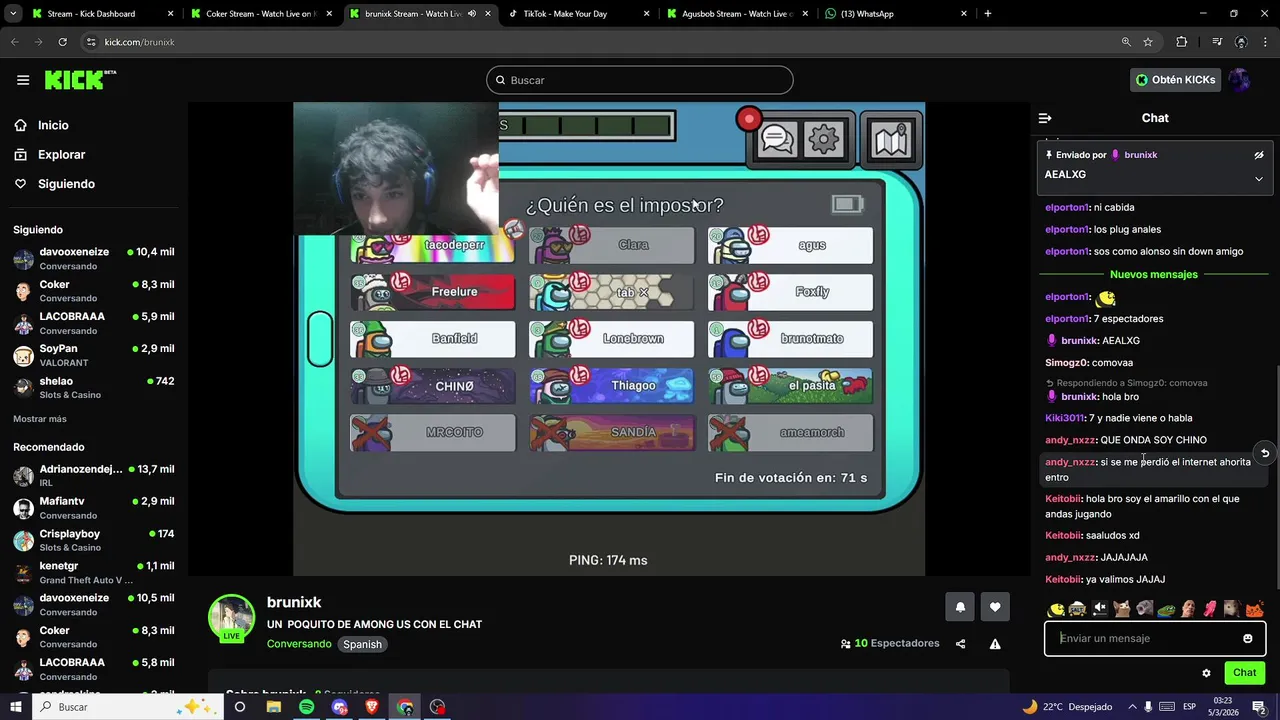Open Spotify from the taskbar
The image size is (1280, 720).
point(306,707)
